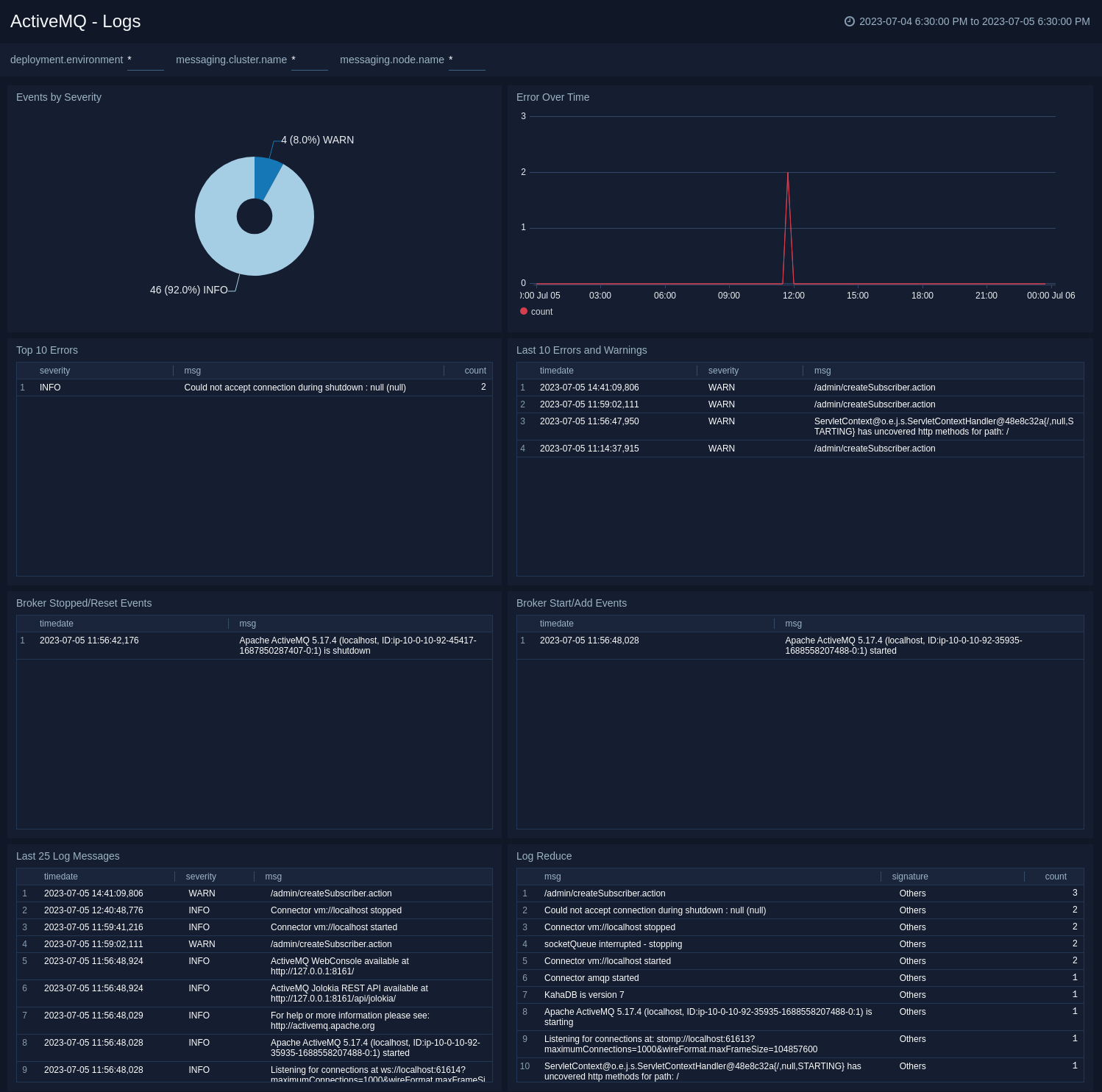
Task: Select ServletContext uncovered http methods row in Last 10 Errors
Action: click(x=800, y=427)
